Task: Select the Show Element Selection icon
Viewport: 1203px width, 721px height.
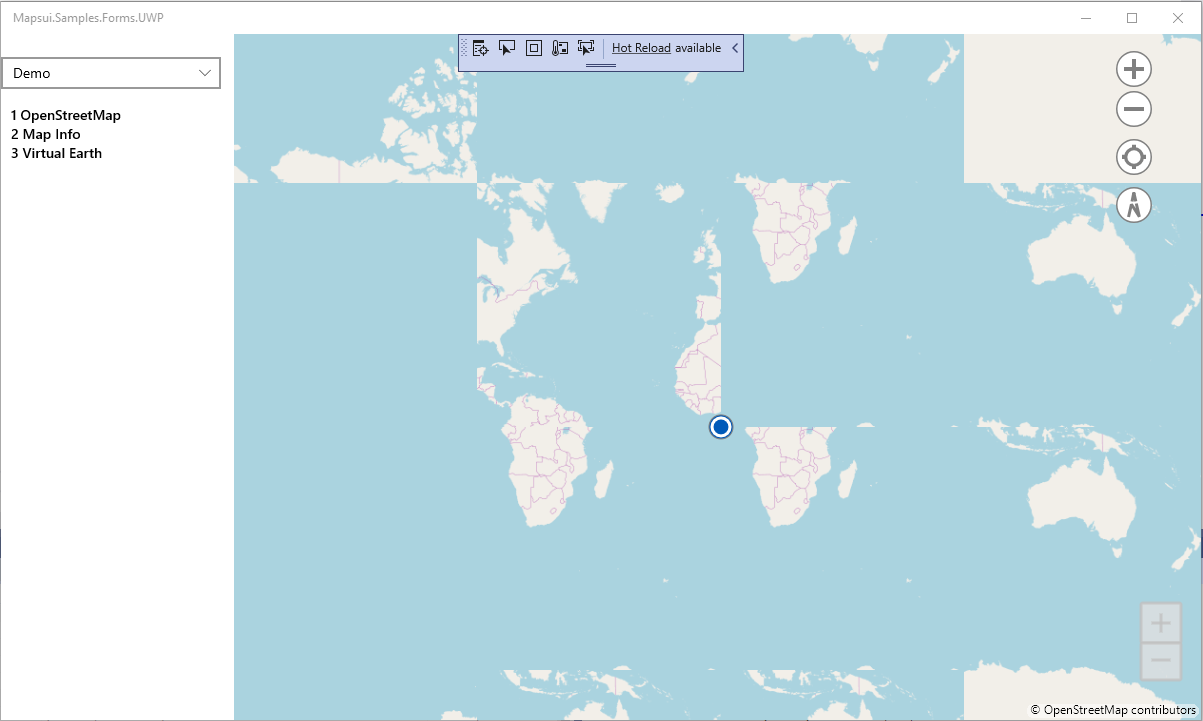Action: click(x=585, y=47)
